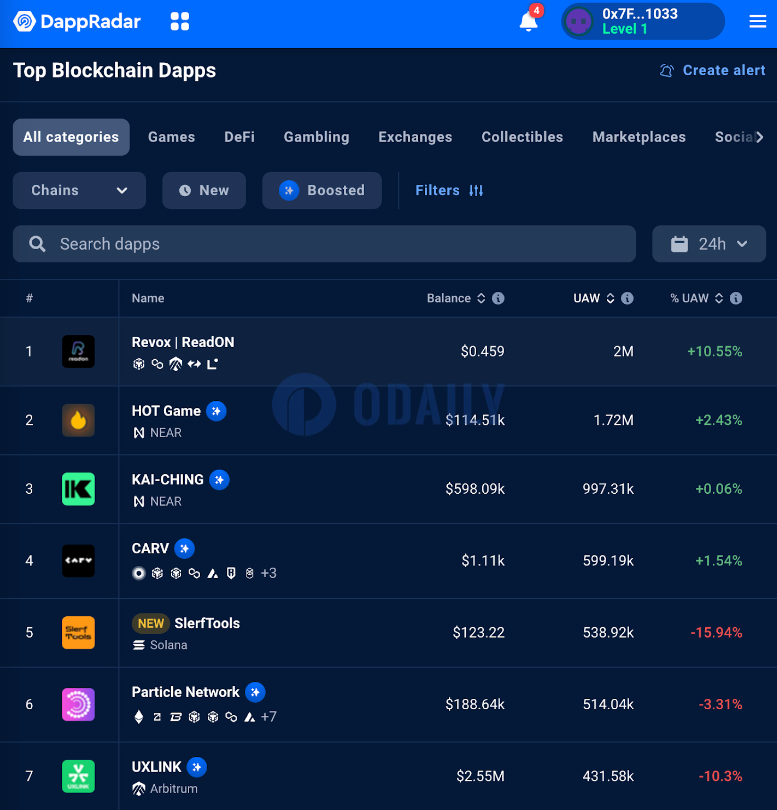Click KAI-CHING balance $598.09k

point(475,489)
